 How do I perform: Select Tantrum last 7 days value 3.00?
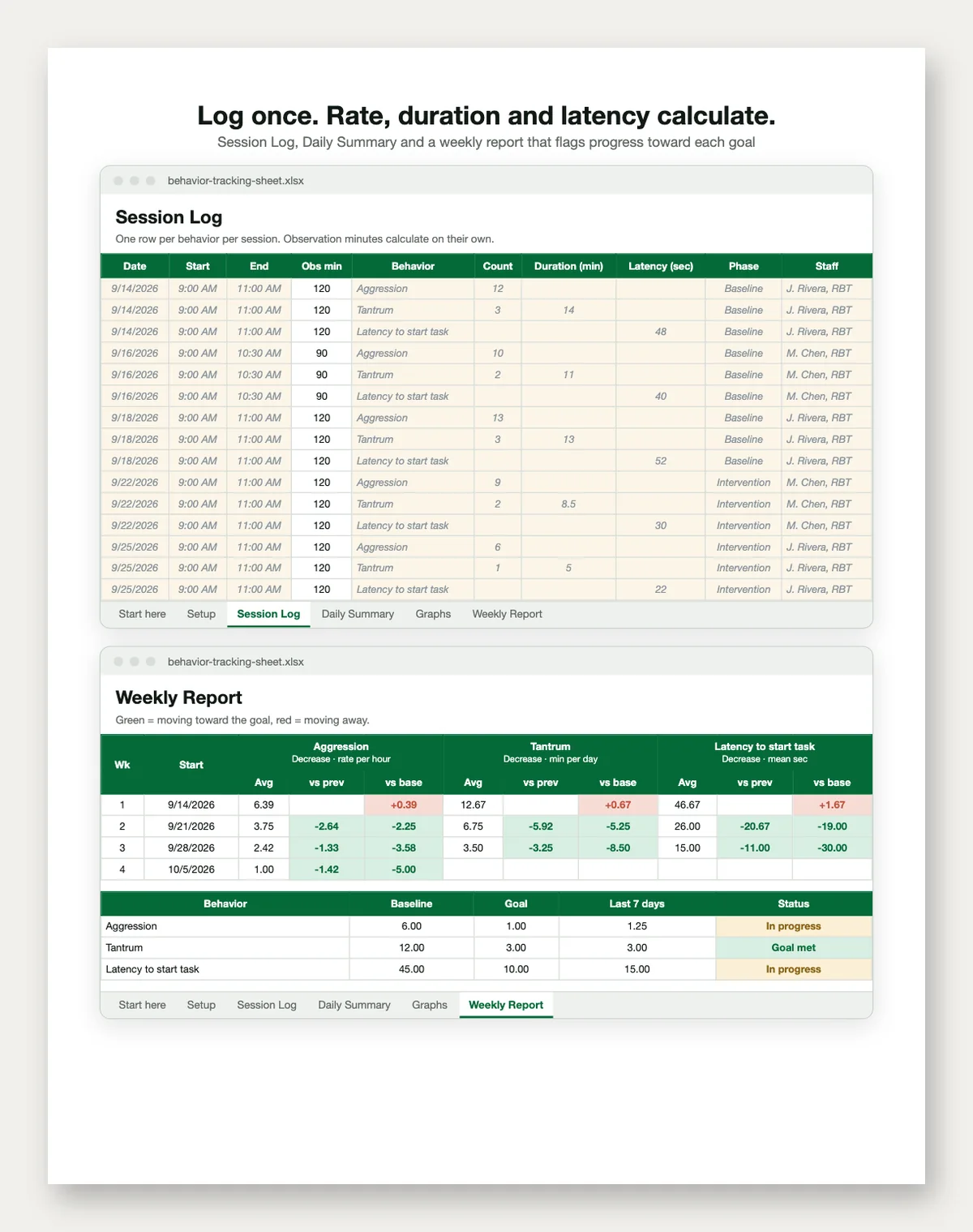(637, 947)
